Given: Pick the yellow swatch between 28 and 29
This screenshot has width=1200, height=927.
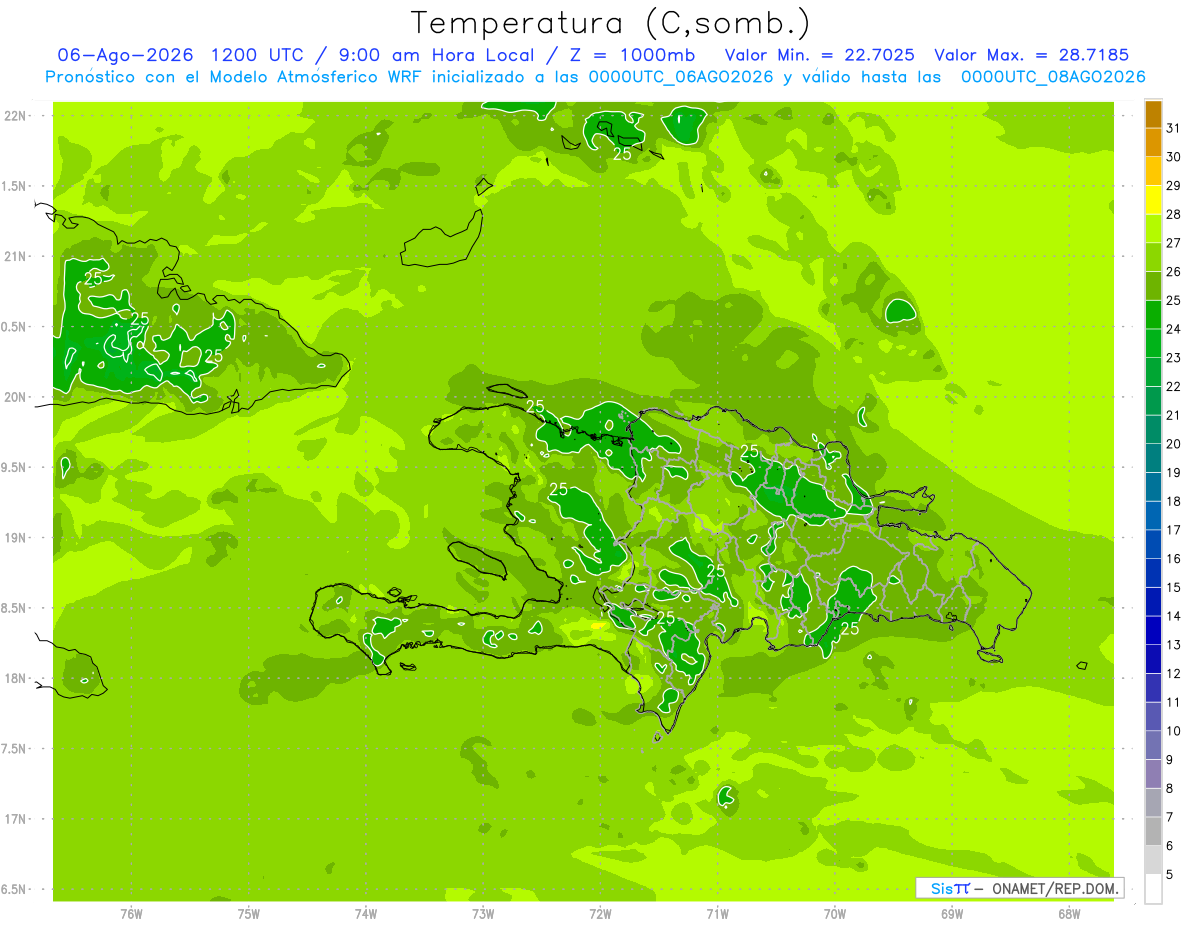Looking at the screenshot, I should 1153,201.
